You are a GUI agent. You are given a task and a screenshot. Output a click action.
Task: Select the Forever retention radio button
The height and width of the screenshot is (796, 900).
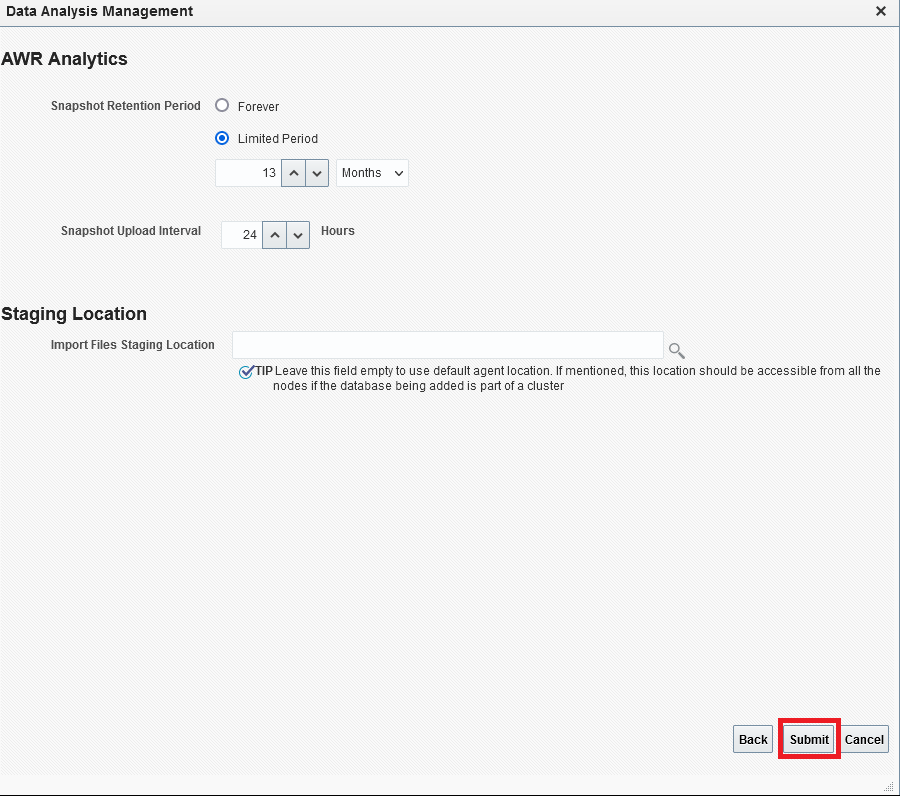(x=222, y=106)
